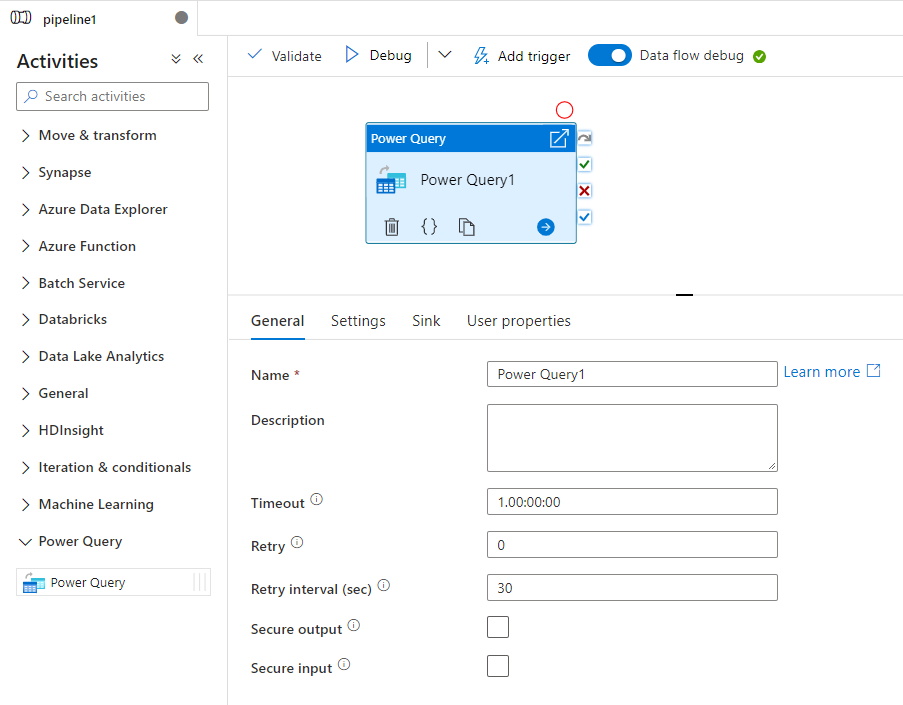Enable the Secure input checkbox
This screenshot has height=705, width=903.
[x=497, y=666]
